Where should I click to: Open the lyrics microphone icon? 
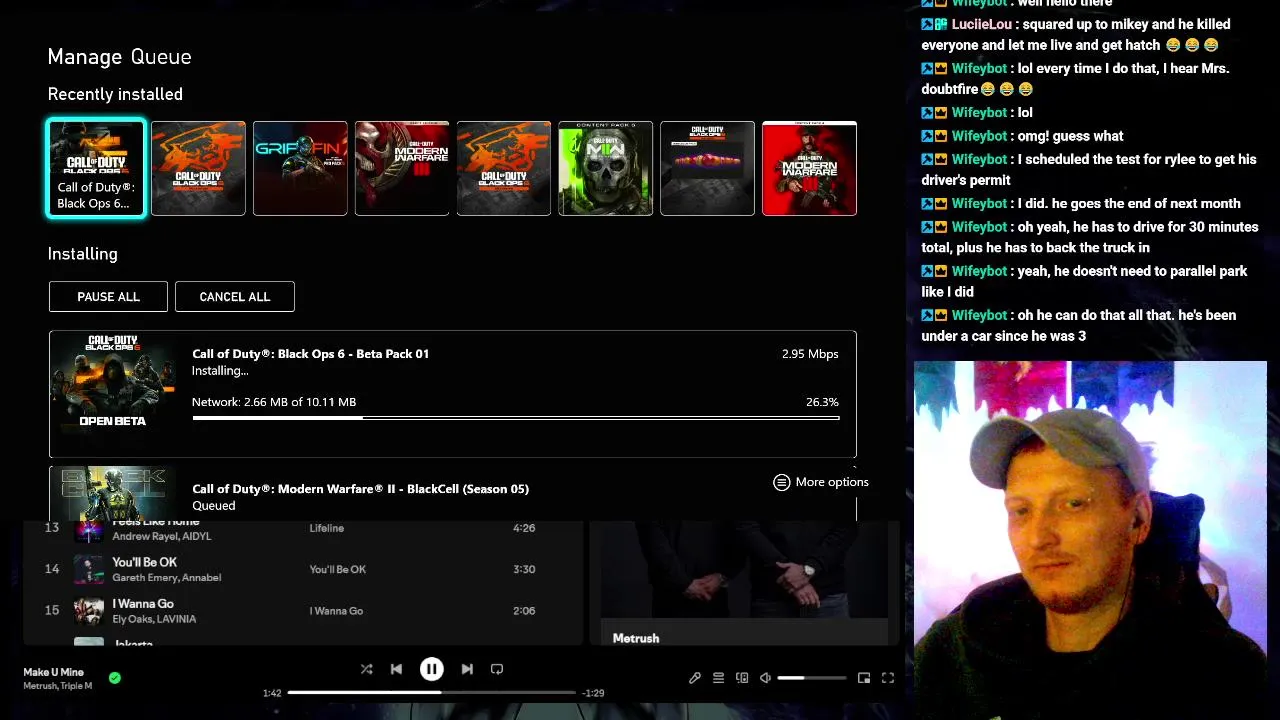click(x=695, y=678)
